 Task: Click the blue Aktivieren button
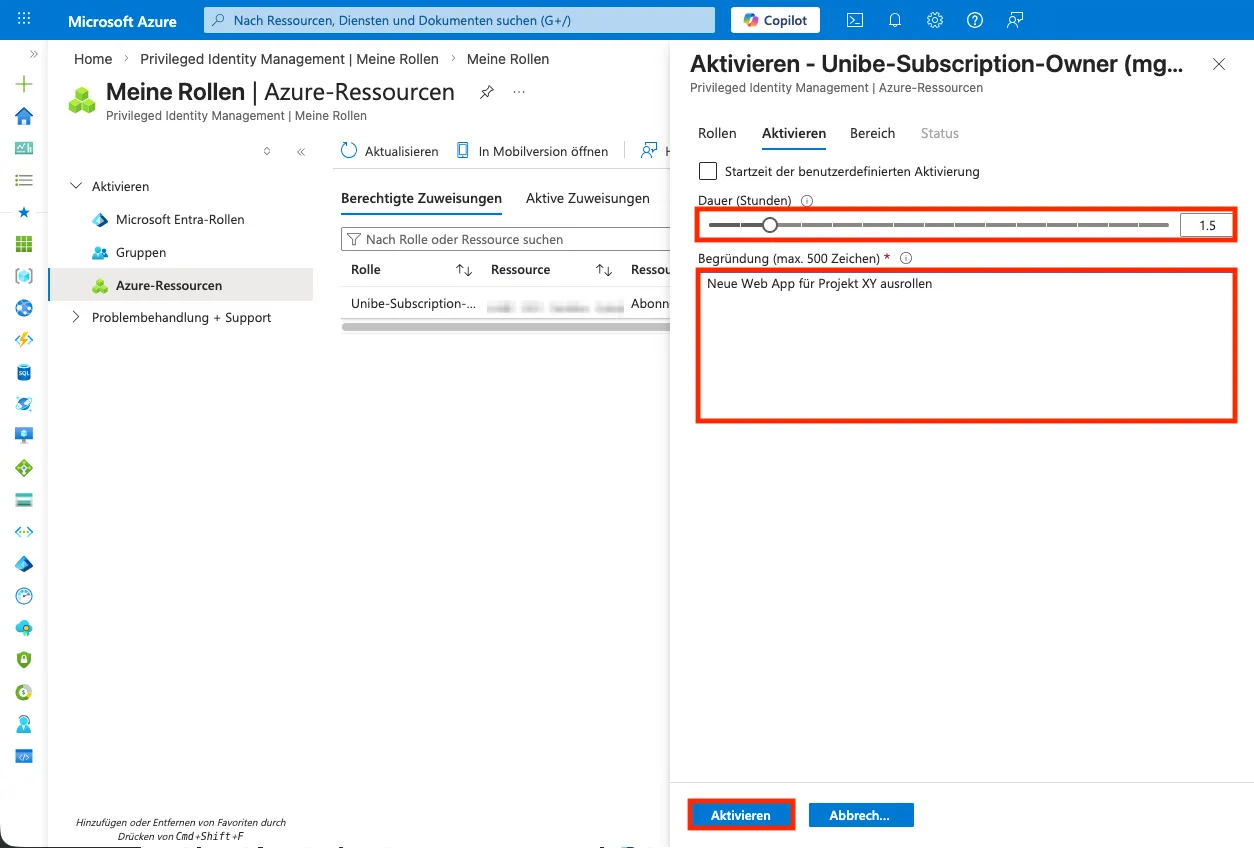pyautogui.click(x=741, y=815)
